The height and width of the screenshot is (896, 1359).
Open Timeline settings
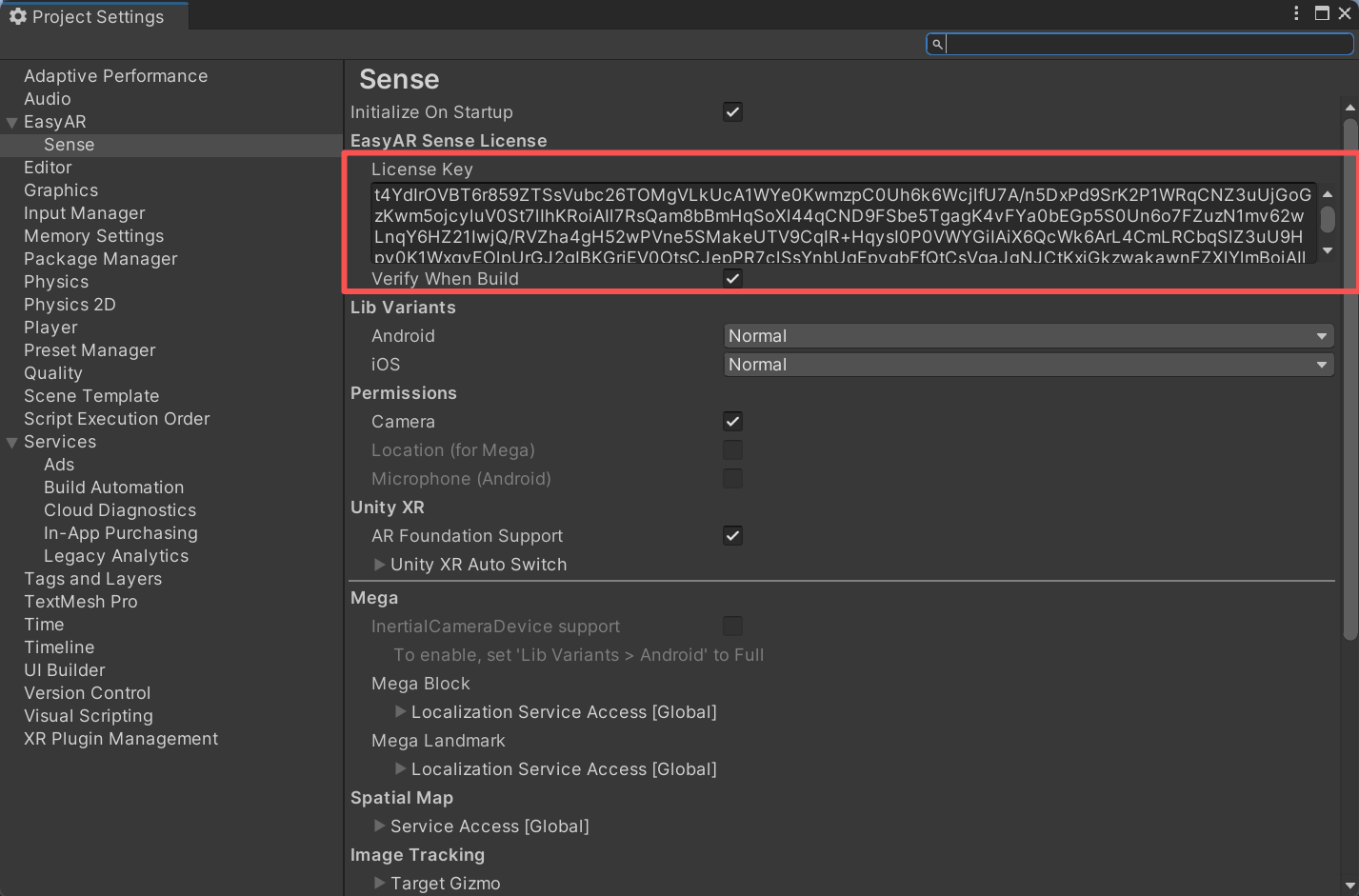click(59, 647)
